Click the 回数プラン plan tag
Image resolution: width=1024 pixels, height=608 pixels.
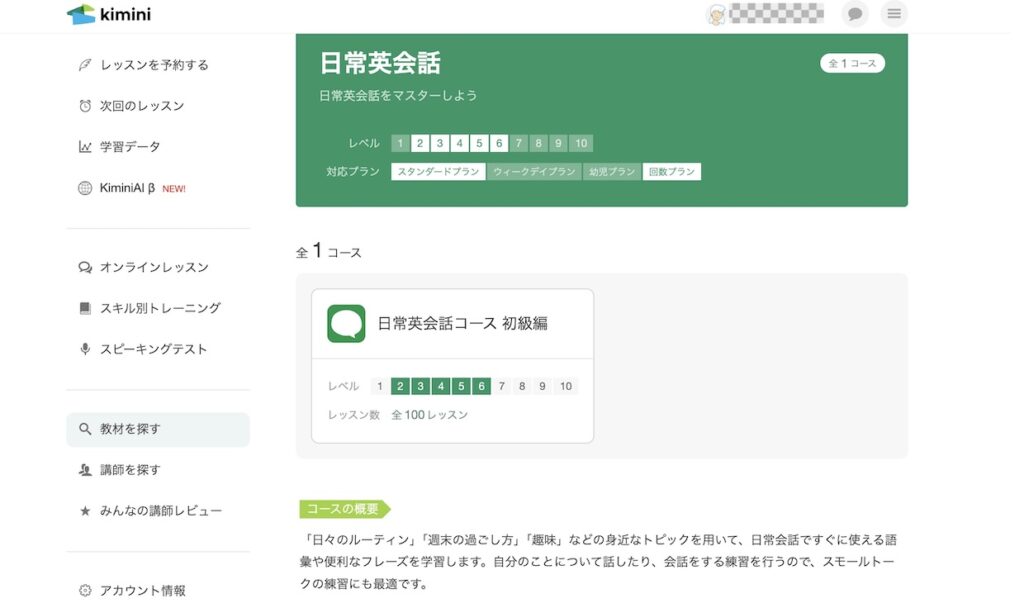coord(671,172)
